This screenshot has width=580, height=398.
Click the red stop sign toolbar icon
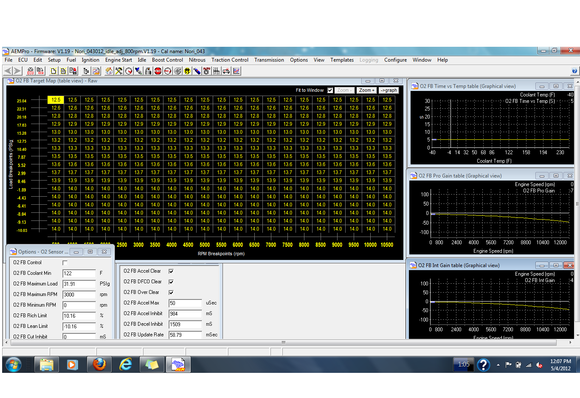[x=158, y=71]
